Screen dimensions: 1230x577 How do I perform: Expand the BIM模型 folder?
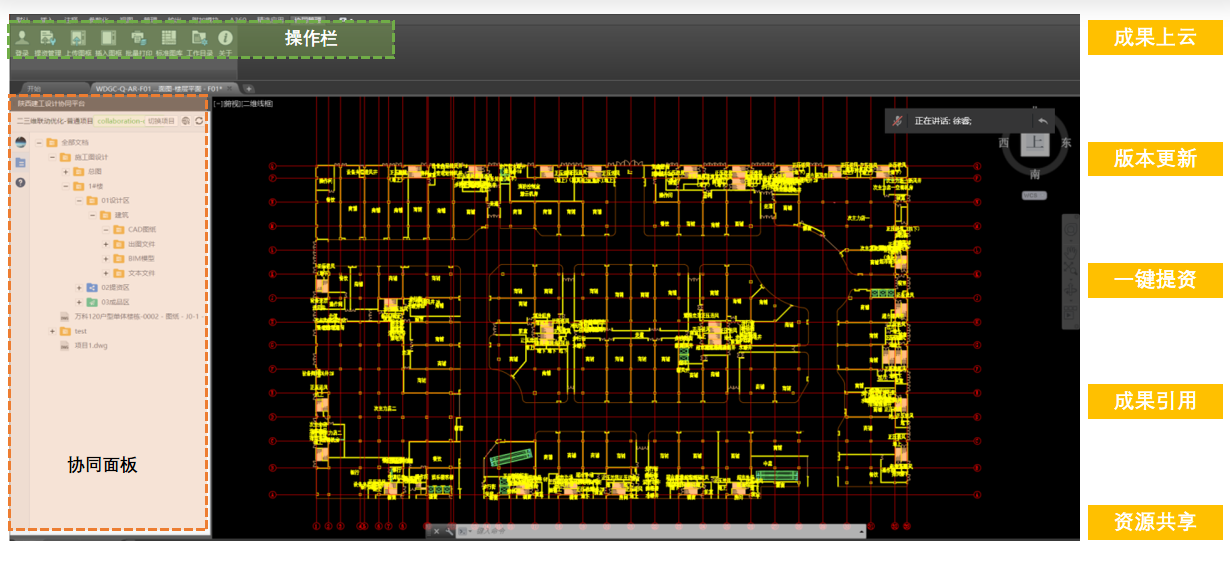(x=105, y=259)
